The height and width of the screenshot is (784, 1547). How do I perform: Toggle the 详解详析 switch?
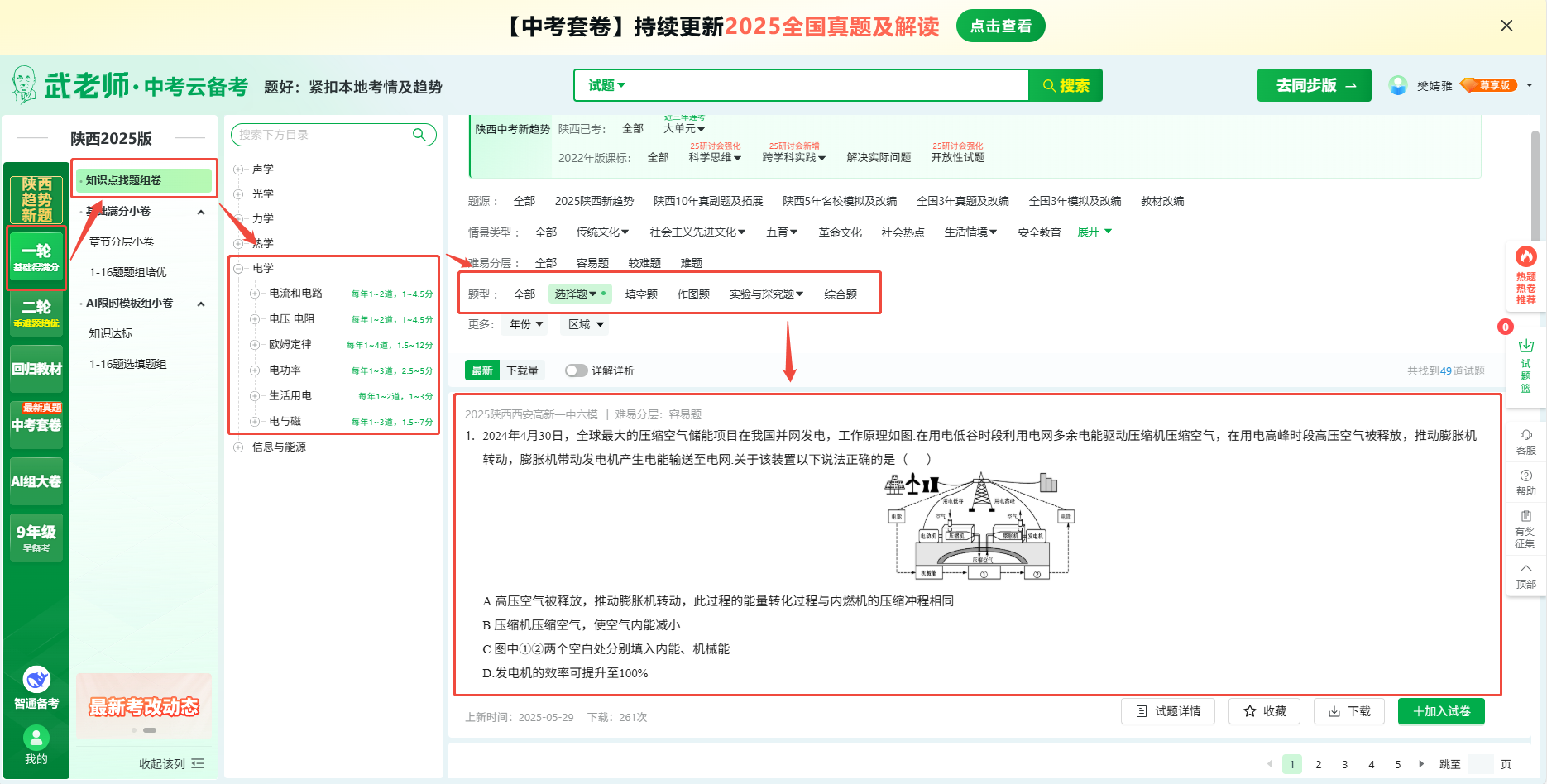(576, 370)
